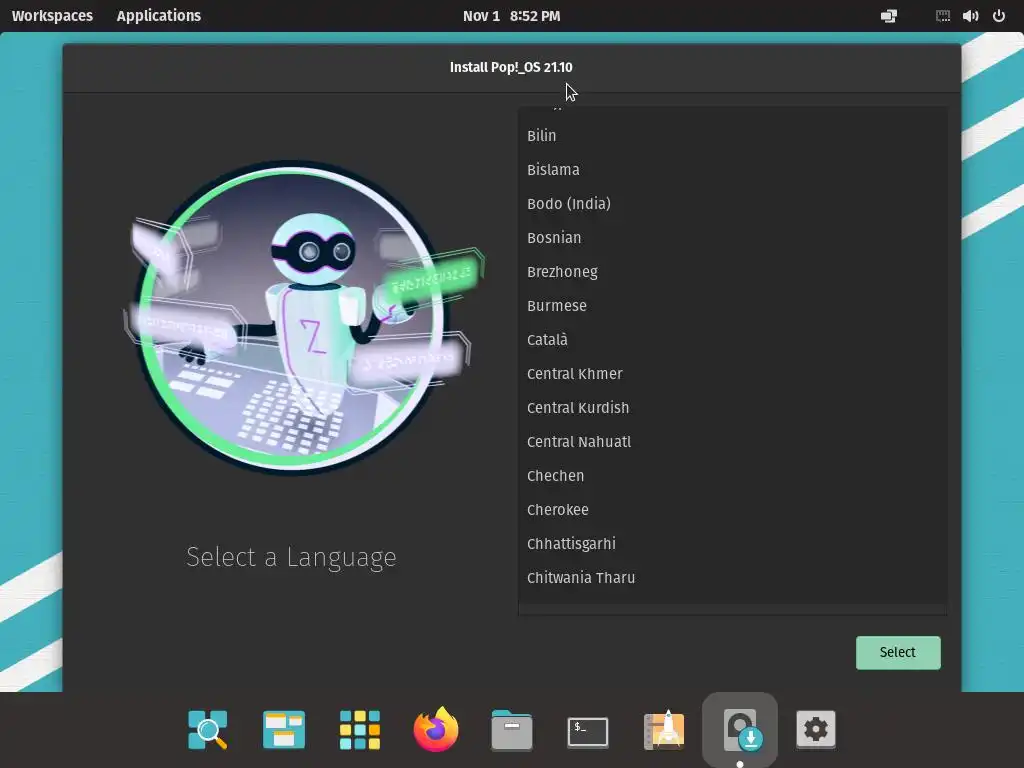This screenshot has height=768, width=1024.
Task: Choose Central Nahuatl language
Action: [733, 441]
